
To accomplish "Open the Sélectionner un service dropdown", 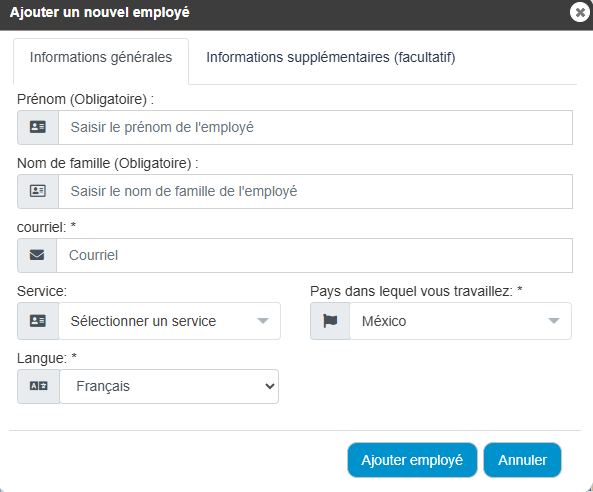I will pos(170,321).
